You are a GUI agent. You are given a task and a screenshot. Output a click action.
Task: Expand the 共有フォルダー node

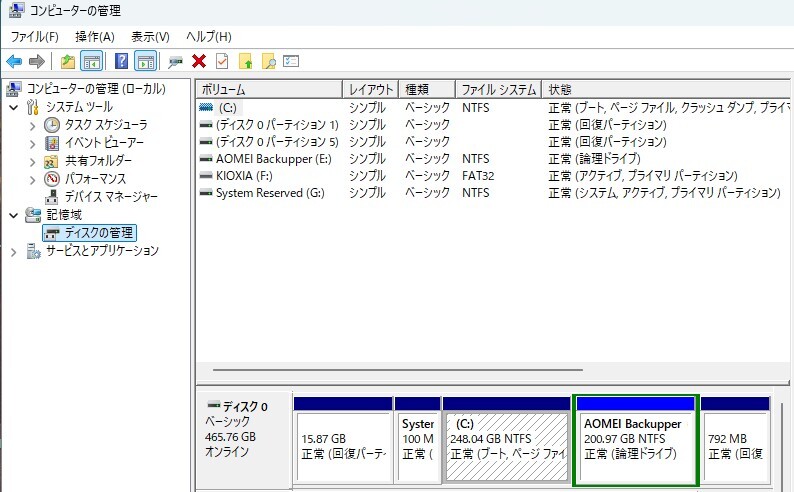(x=32, y=162)
